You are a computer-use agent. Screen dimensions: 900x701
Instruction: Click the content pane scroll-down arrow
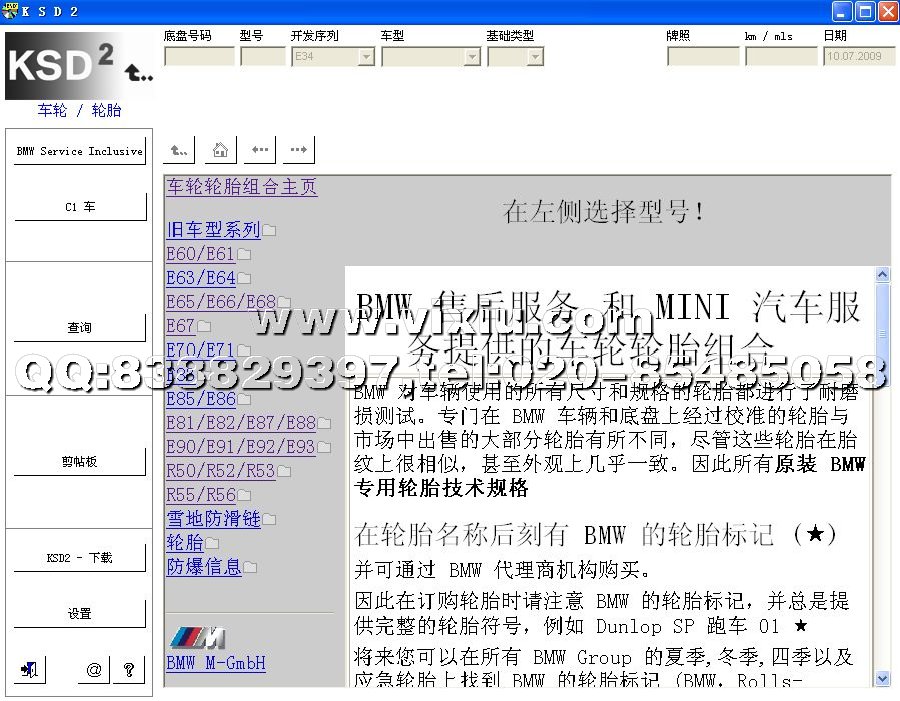pos(882,678)
